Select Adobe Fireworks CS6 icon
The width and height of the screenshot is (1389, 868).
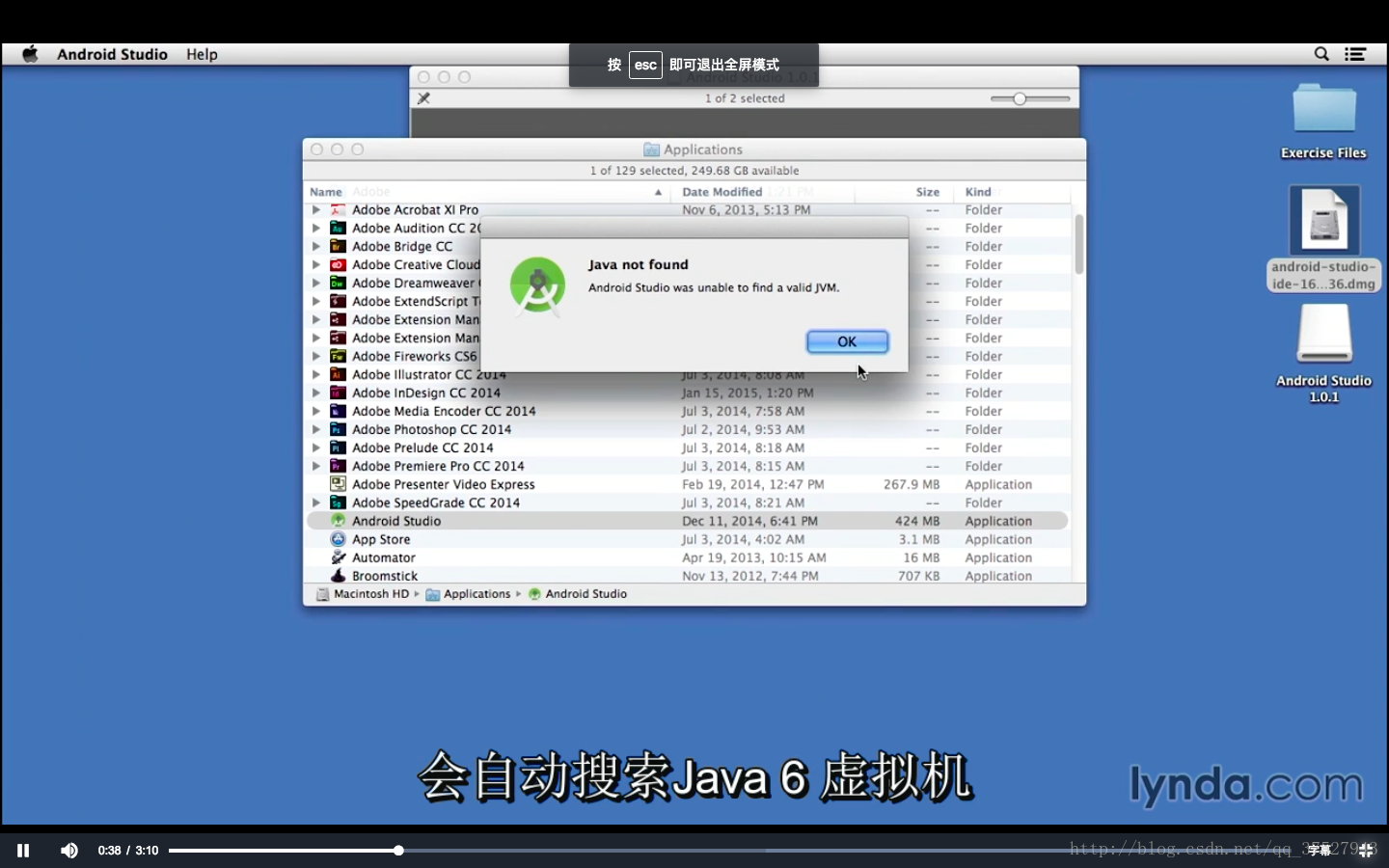(338, 356)
